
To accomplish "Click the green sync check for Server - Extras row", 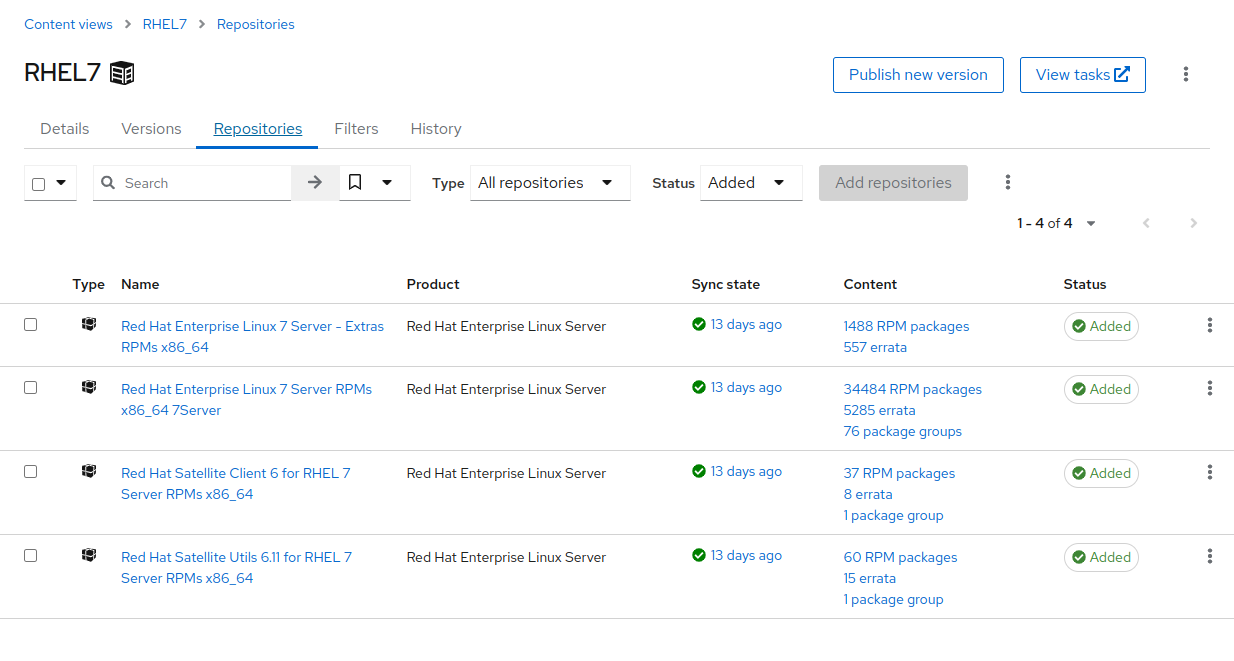I will click(x=699, y=324).
